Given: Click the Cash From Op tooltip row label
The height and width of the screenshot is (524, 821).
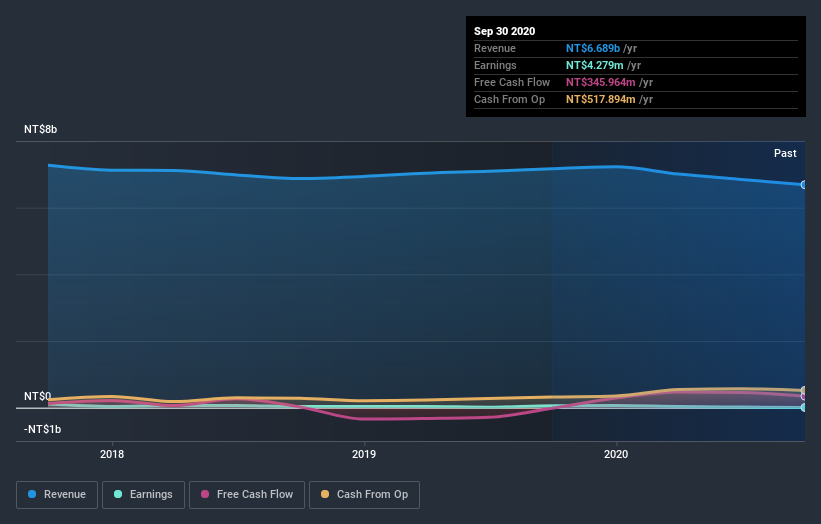Looking at the screenshot, I should coord(509,99).
